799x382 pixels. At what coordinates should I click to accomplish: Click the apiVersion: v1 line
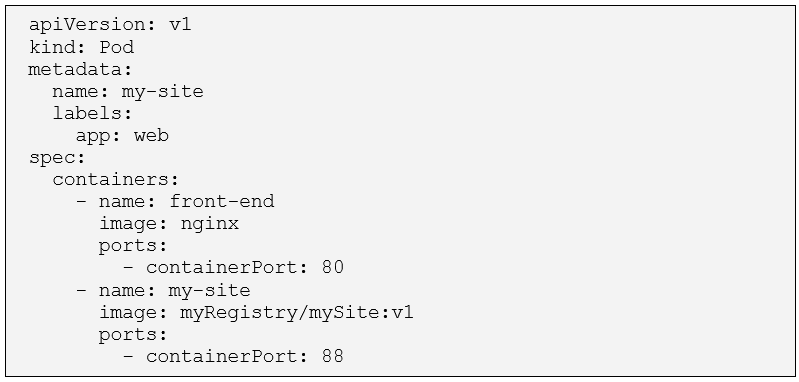click(110, 24)
